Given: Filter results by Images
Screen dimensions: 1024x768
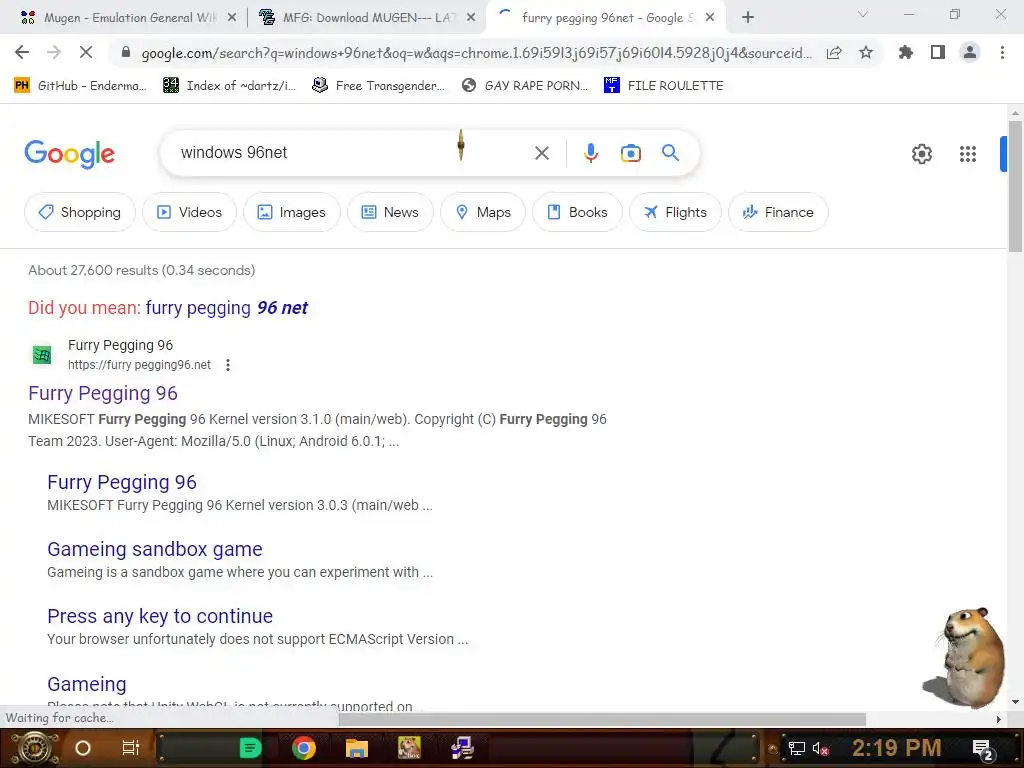Looking at the screenshot, I should (291, 212).
